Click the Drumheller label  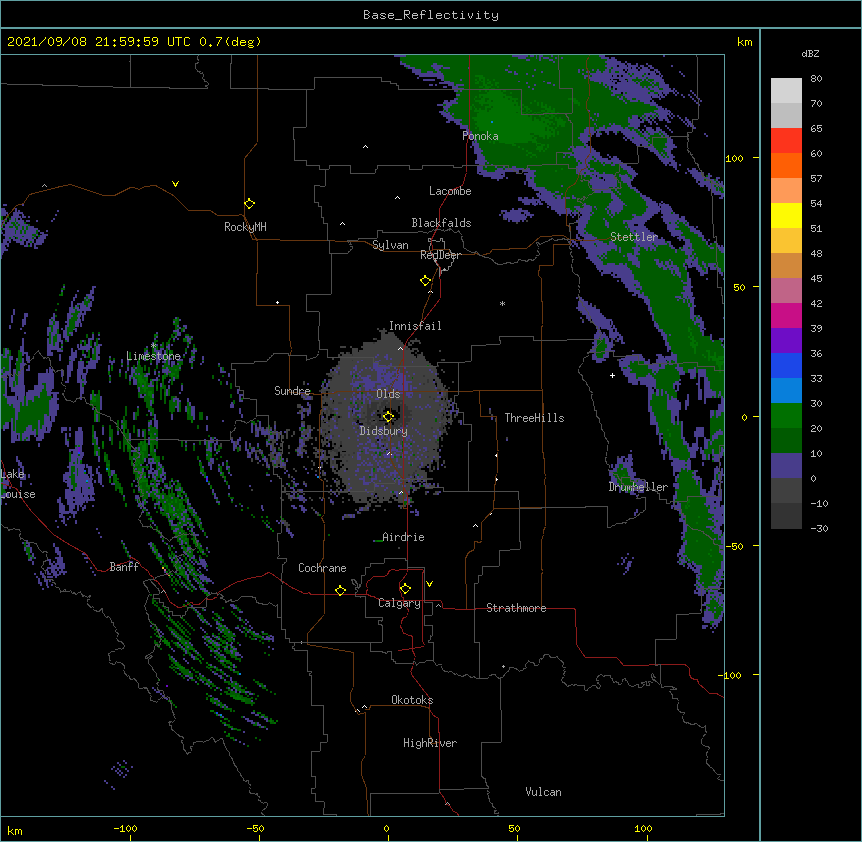pyautogui.click(x=638, y=487)
